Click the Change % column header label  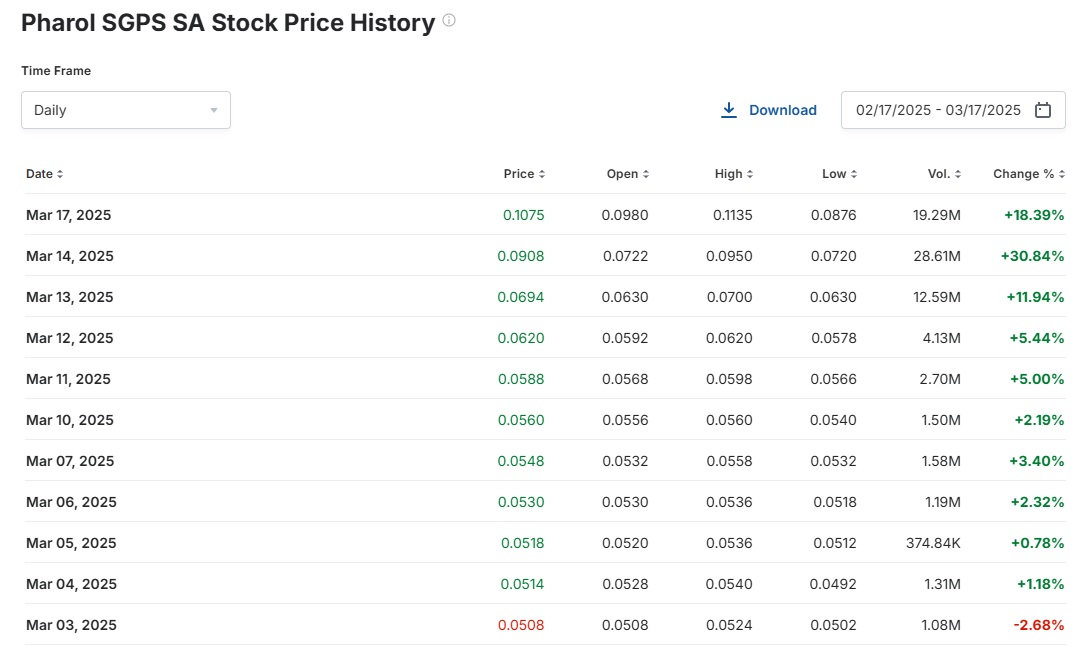point(1023,174)
